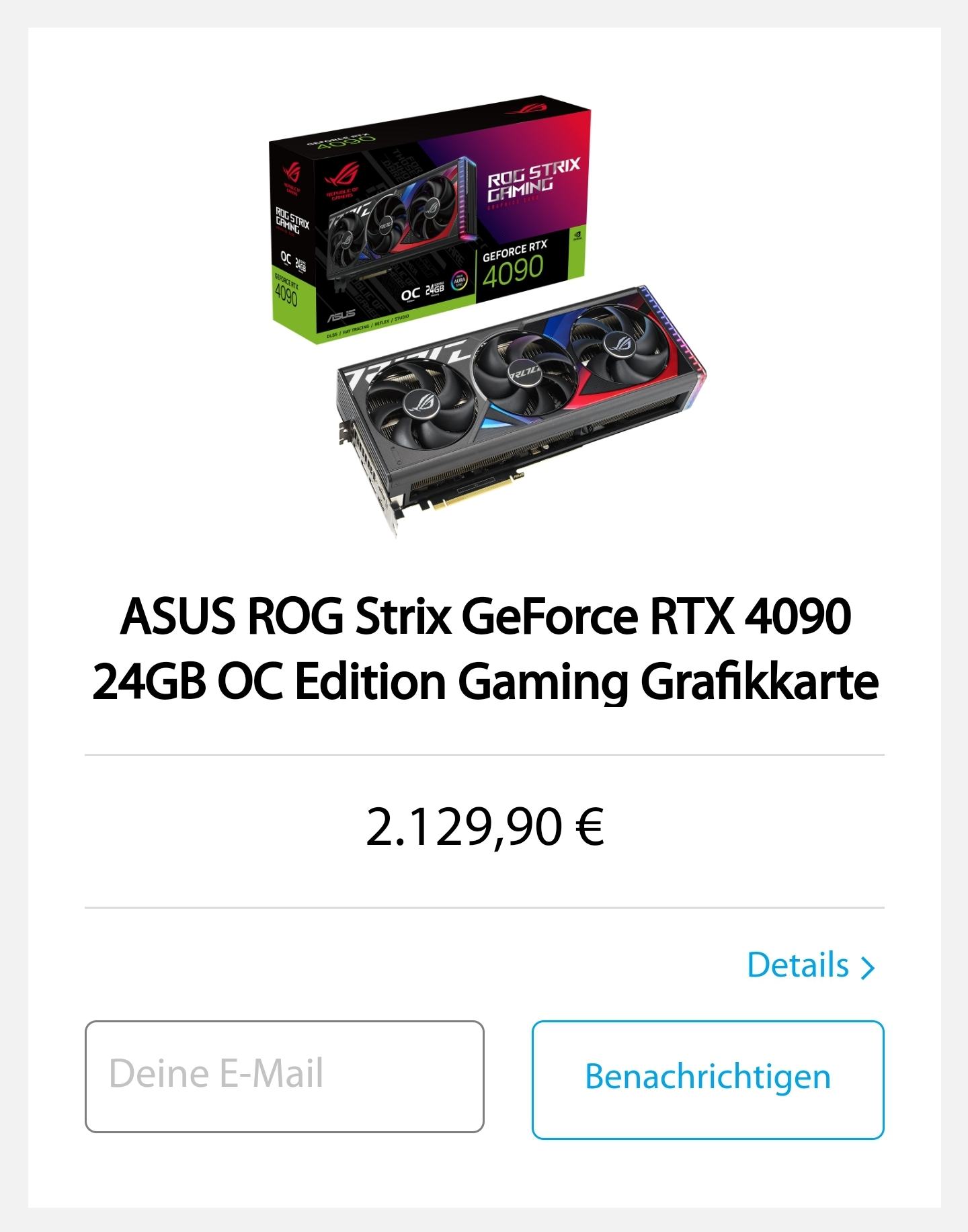968x1232 pixels.
Task: Click the chevron arrow beside Details
Action: click(868, 968)
